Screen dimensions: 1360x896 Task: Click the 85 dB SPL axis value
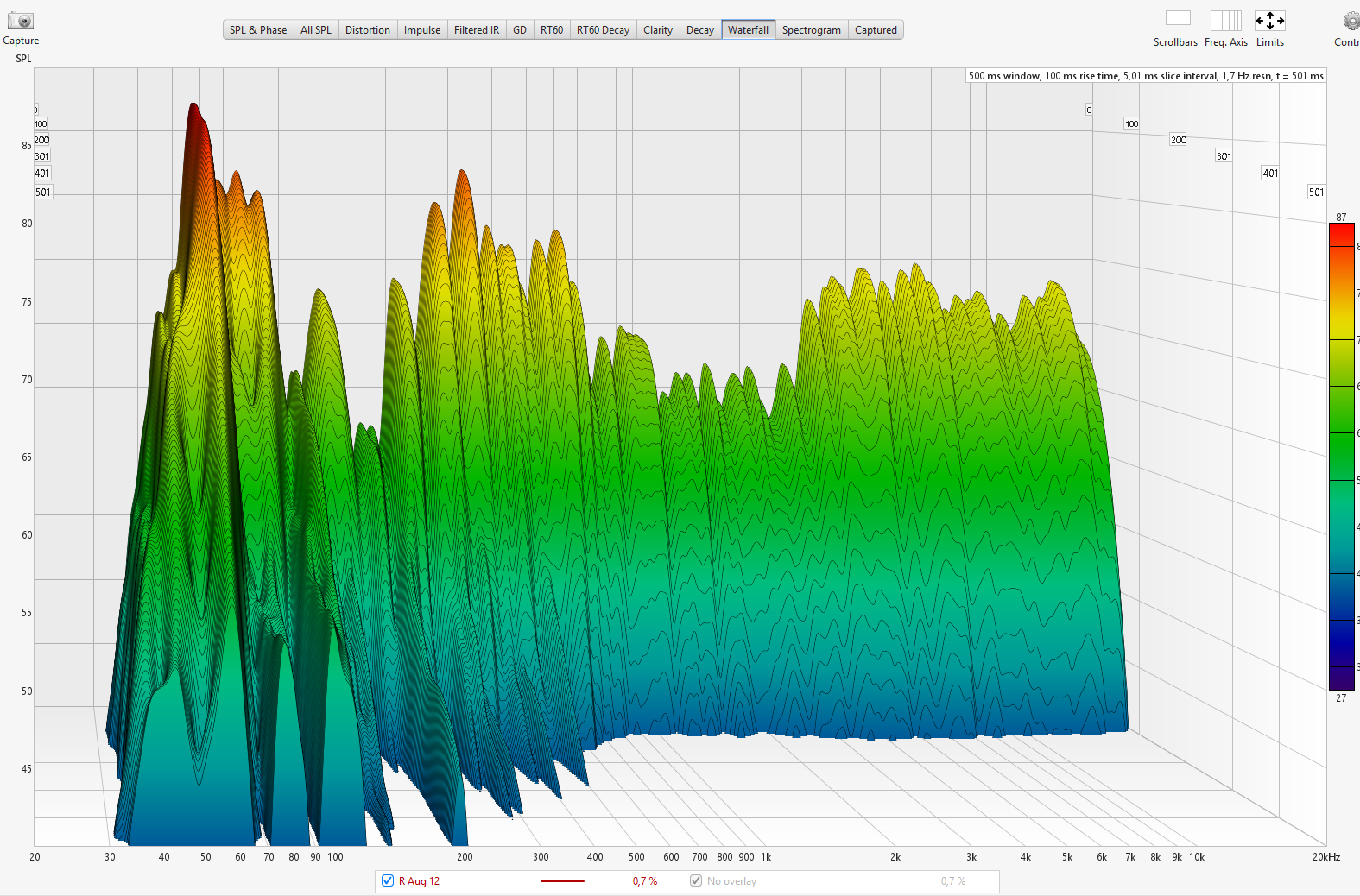point(27,146)
